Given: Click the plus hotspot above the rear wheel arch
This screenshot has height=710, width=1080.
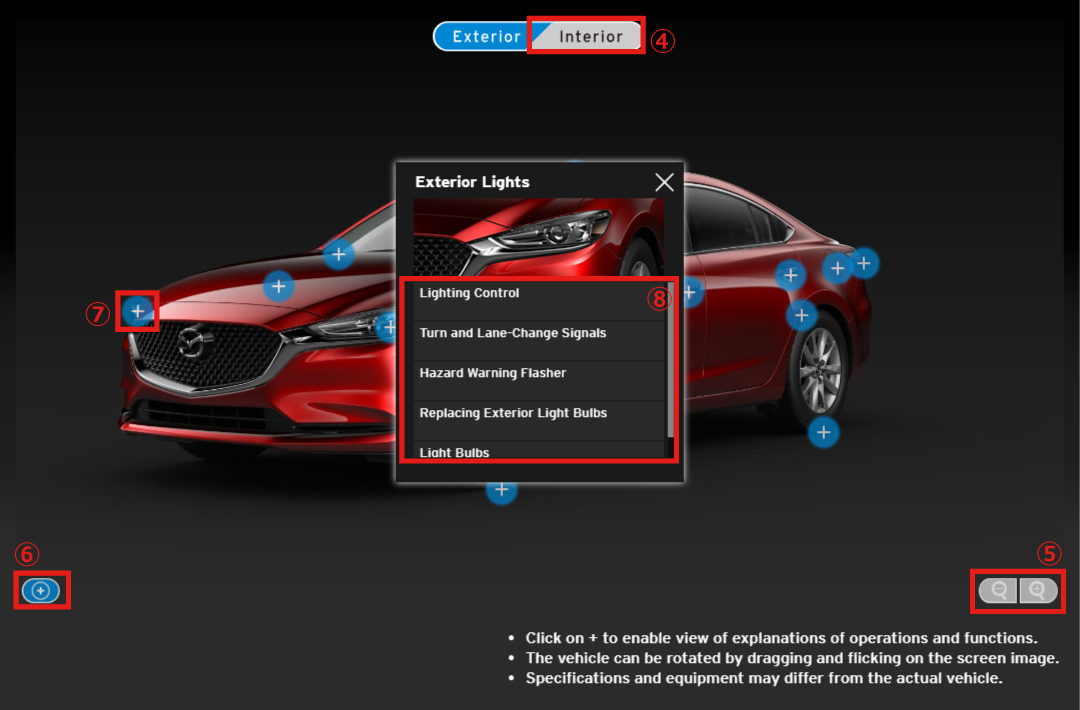Looking at the screenshot, I should click(x=801, y=315).
